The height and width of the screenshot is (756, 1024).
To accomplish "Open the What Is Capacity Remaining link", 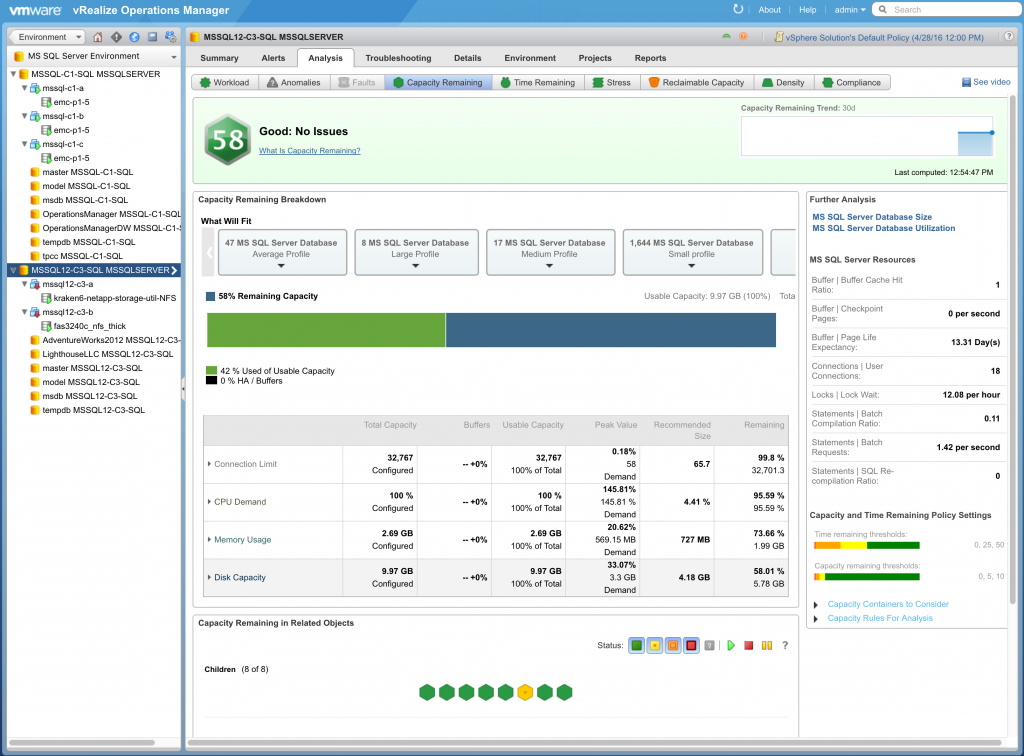I will [x=310, y=151].
